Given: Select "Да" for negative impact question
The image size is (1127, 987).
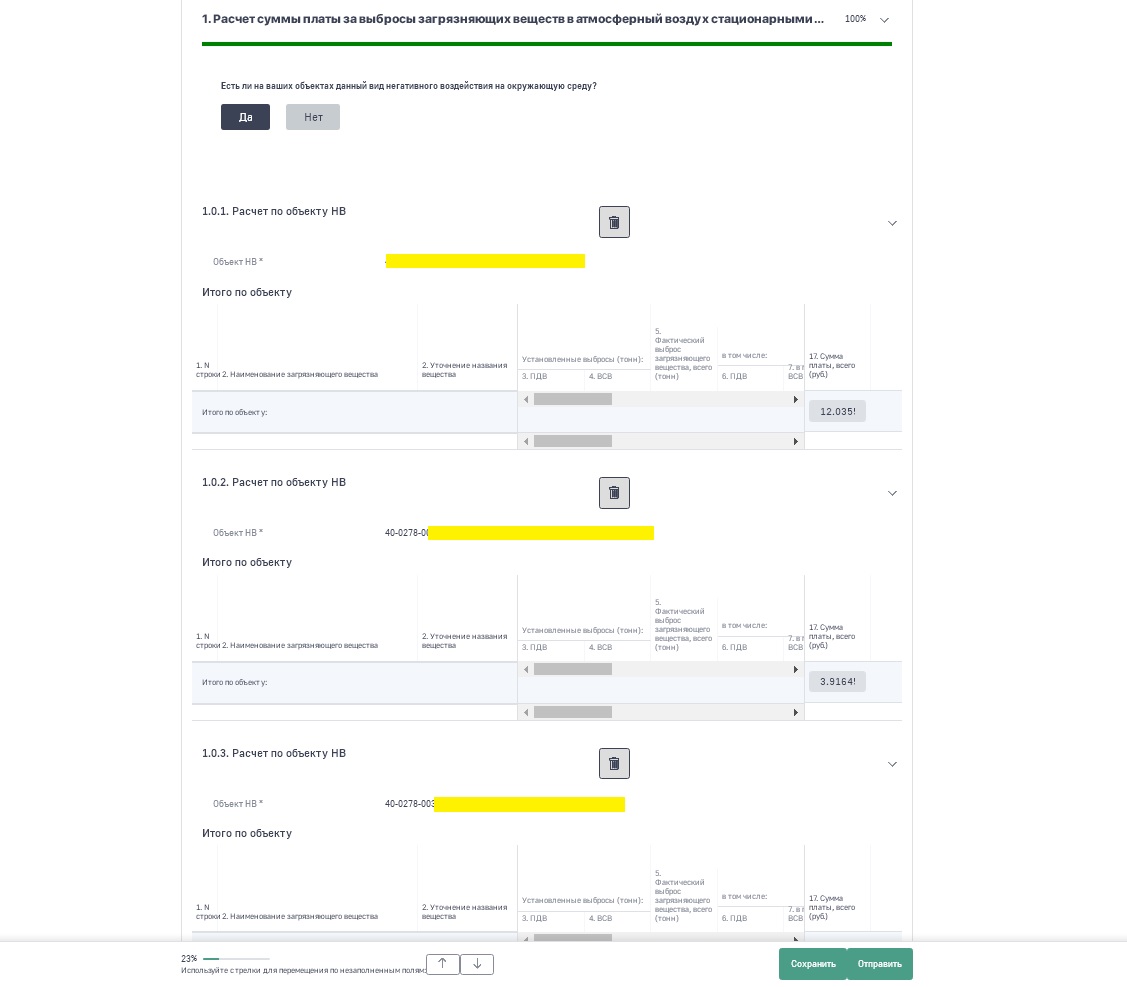Looking at the screenshot, I should coord(245,117).
